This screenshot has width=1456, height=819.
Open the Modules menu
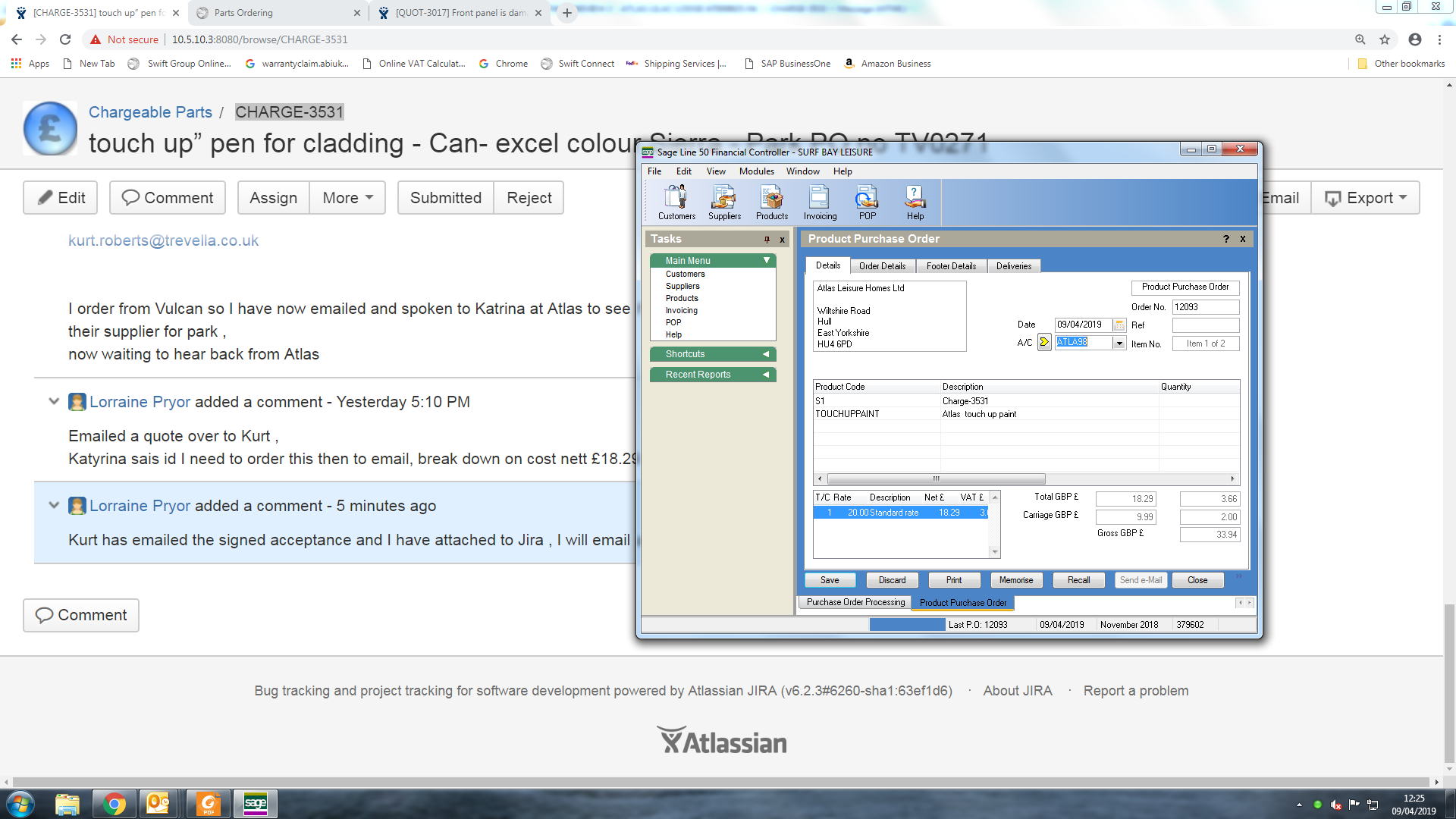pyautogui.click(x=756, y=171)
